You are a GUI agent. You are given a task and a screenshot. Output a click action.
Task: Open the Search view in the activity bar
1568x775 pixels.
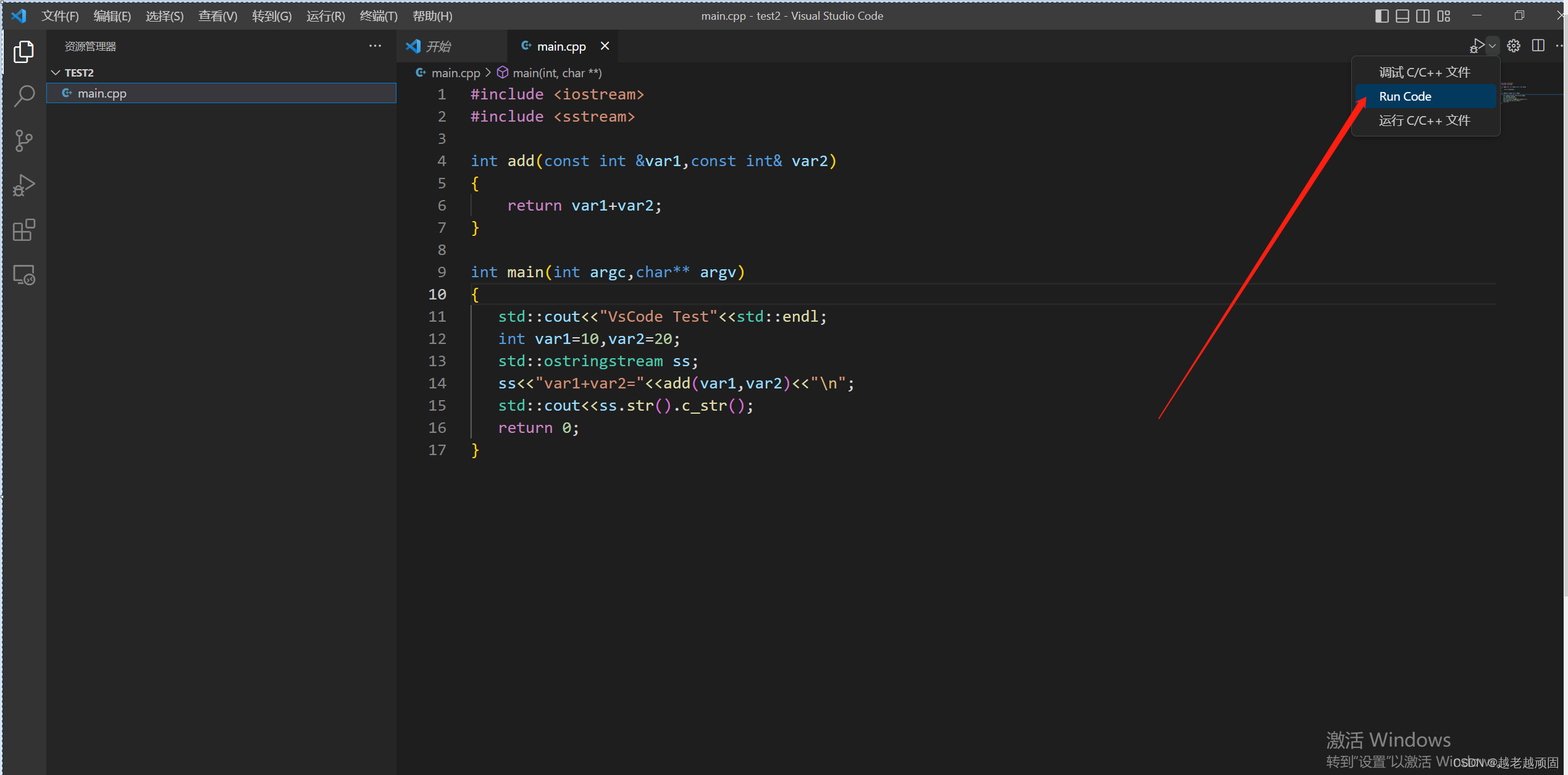coord(23,96)
